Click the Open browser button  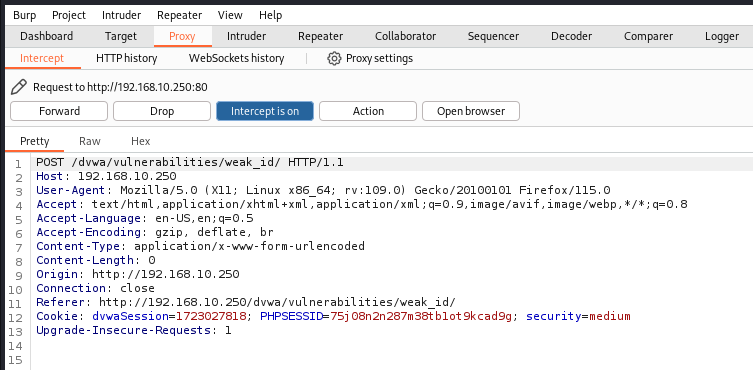[x=471, y=111]
